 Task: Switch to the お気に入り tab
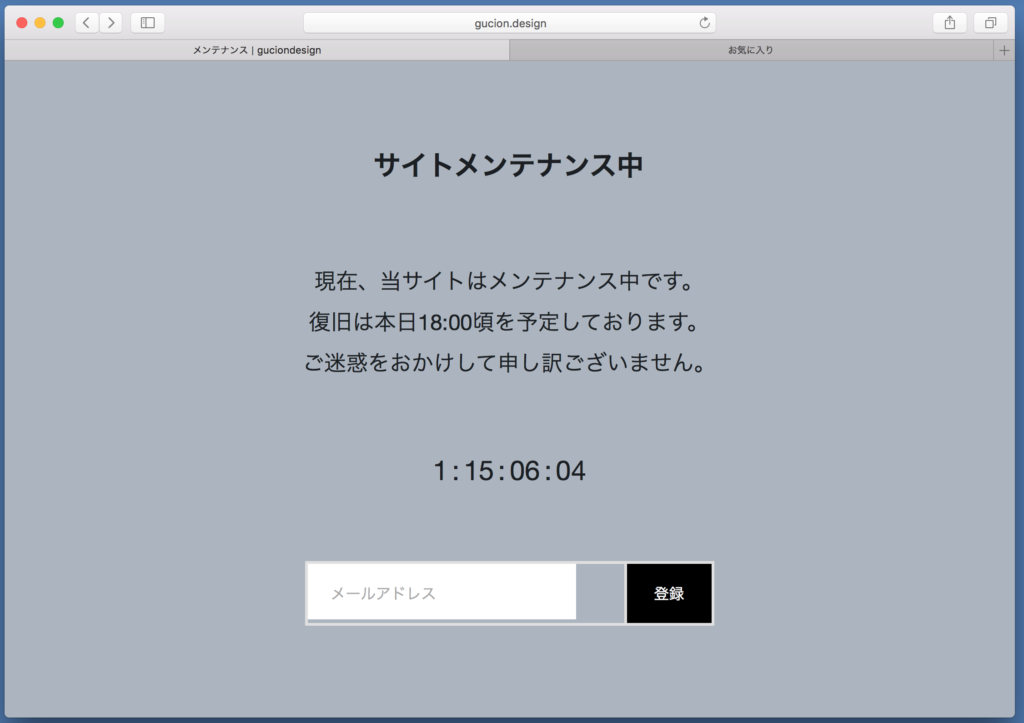[x=750, y=50]
